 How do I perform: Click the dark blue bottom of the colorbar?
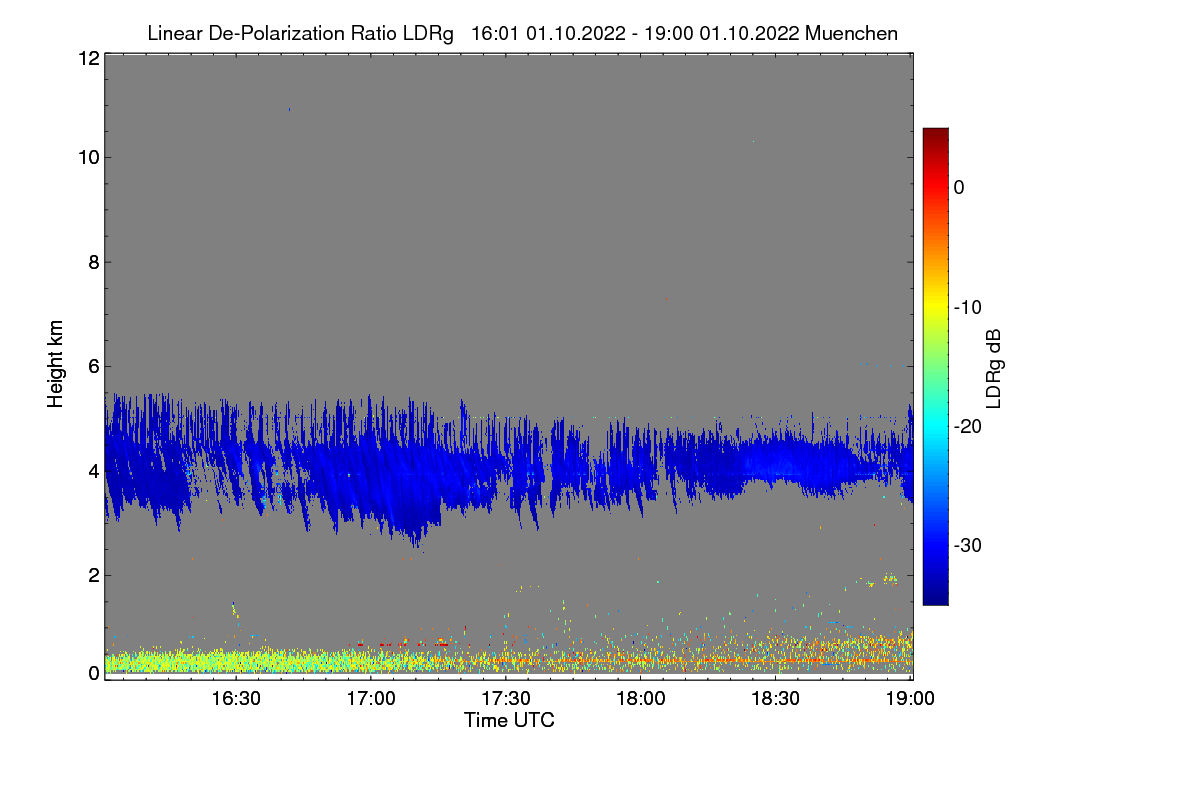point(935,595)
